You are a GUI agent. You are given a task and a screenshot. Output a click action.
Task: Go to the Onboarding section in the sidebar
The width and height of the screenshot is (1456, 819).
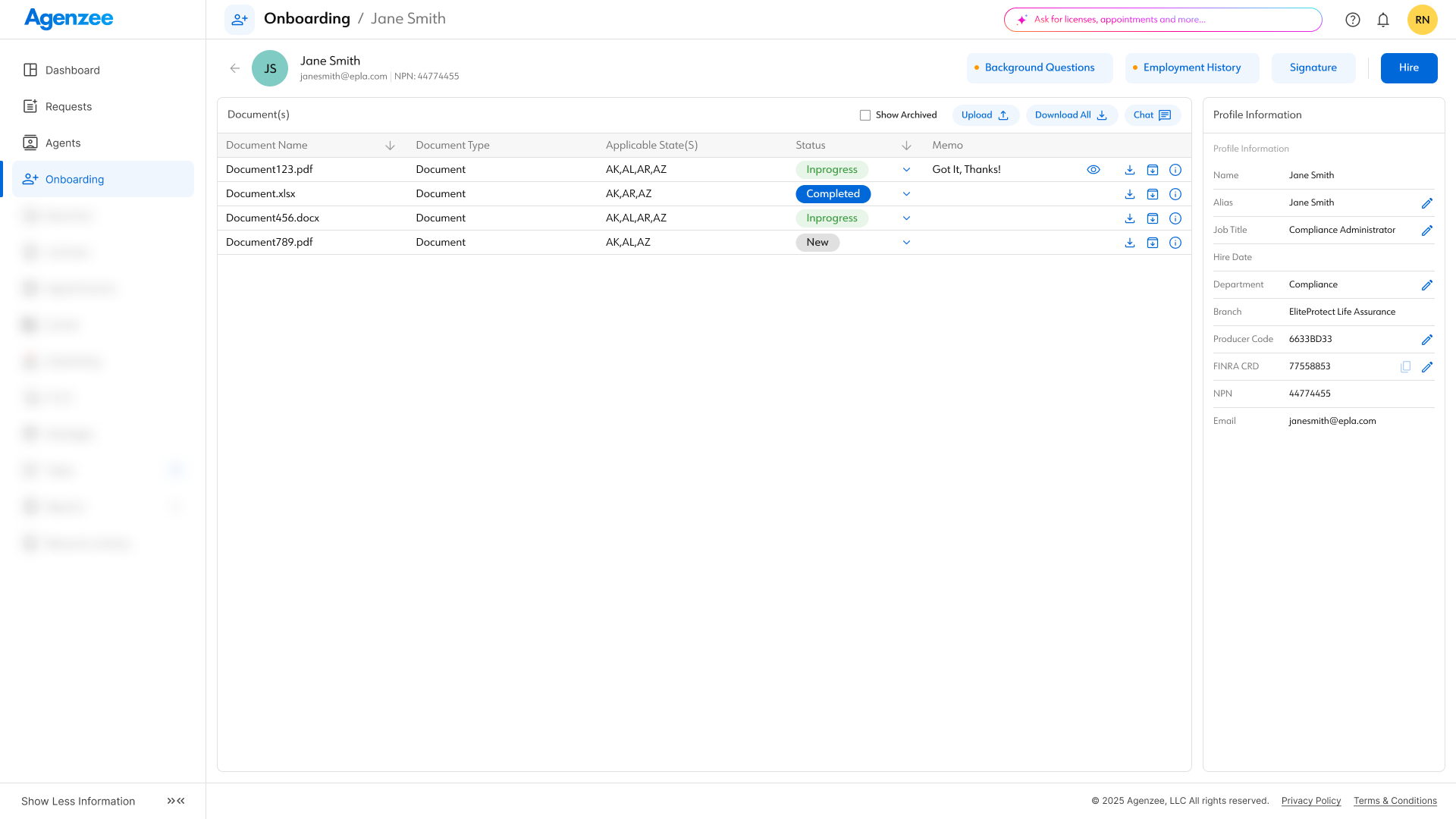click(x=74, y=179)
